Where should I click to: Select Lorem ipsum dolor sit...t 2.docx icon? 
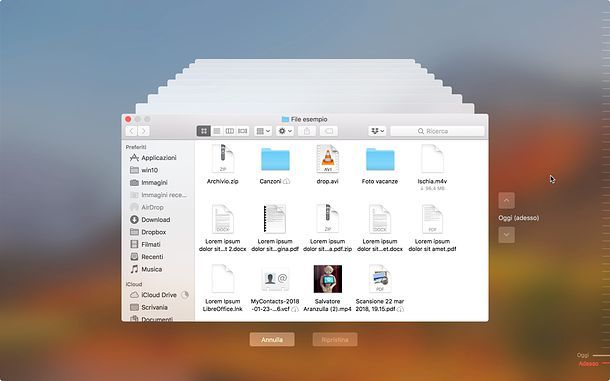pos(223,219)
